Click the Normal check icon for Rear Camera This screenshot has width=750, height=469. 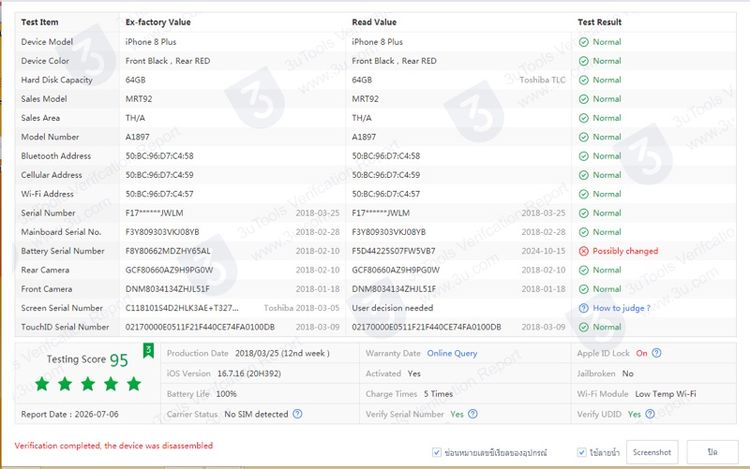click(x=584, y=270)
